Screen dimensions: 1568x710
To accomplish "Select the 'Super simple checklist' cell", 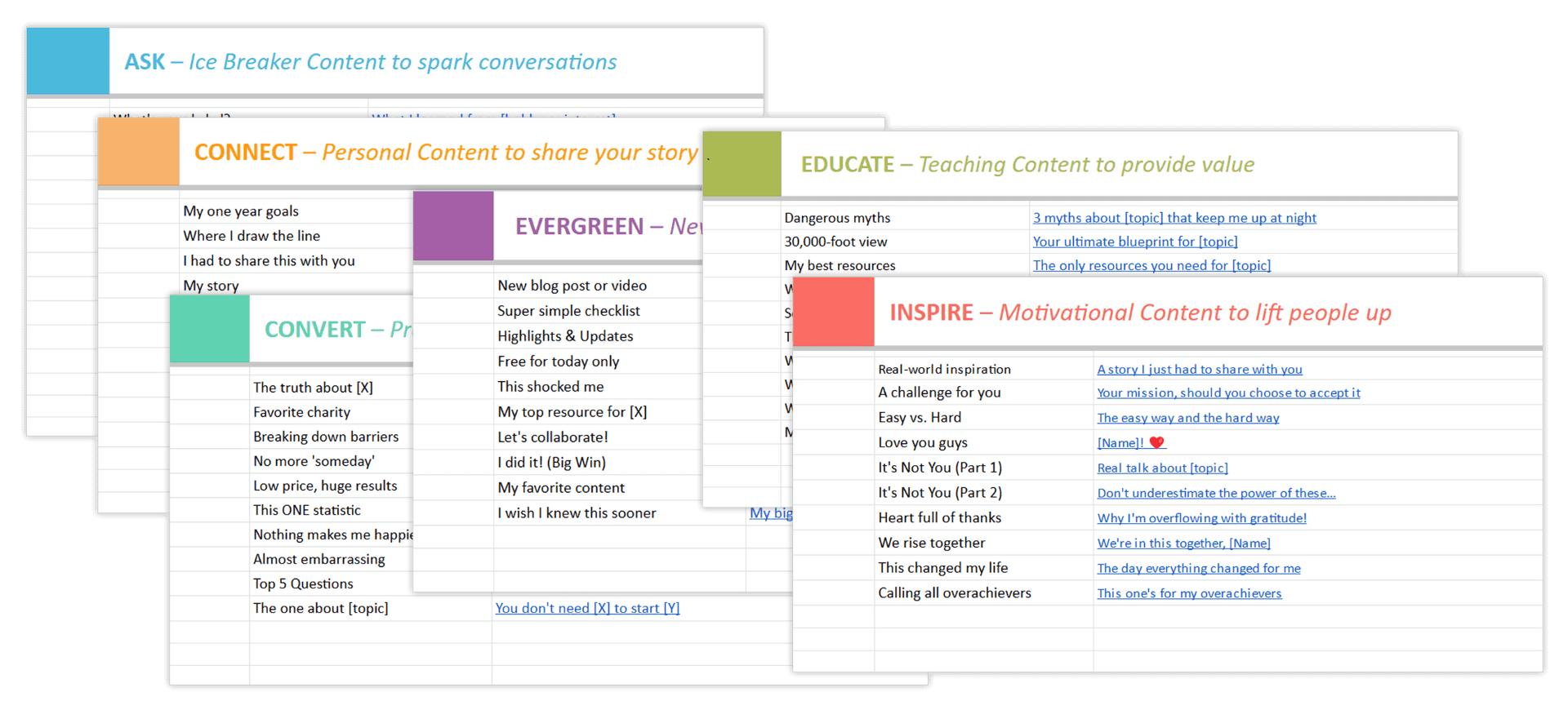I will pyautogui.click(x=568, y=311).
